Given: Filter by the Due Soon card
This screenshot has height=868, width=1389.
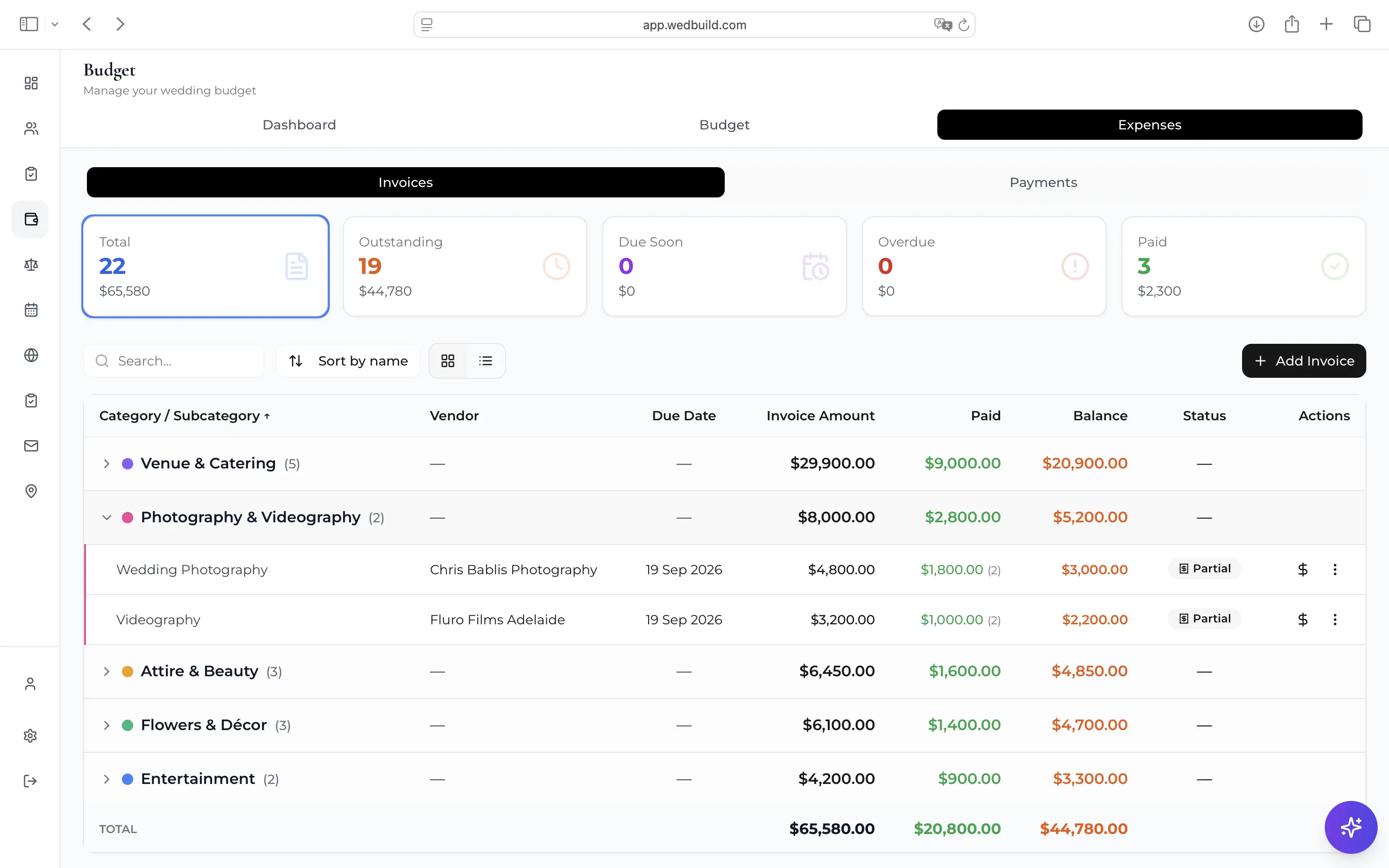Looking at the screenshot, I should pyautogui.click(x=725, y=266).
